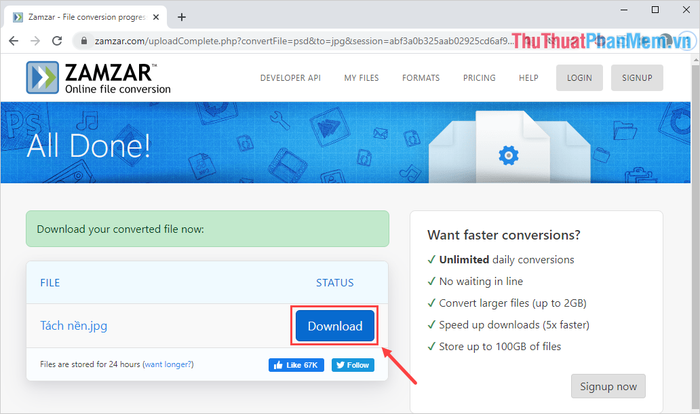Viewport: 700px width, 414px height.
Task: Click Convert larger files (up to 2GB) text
Action: (512, 303)
